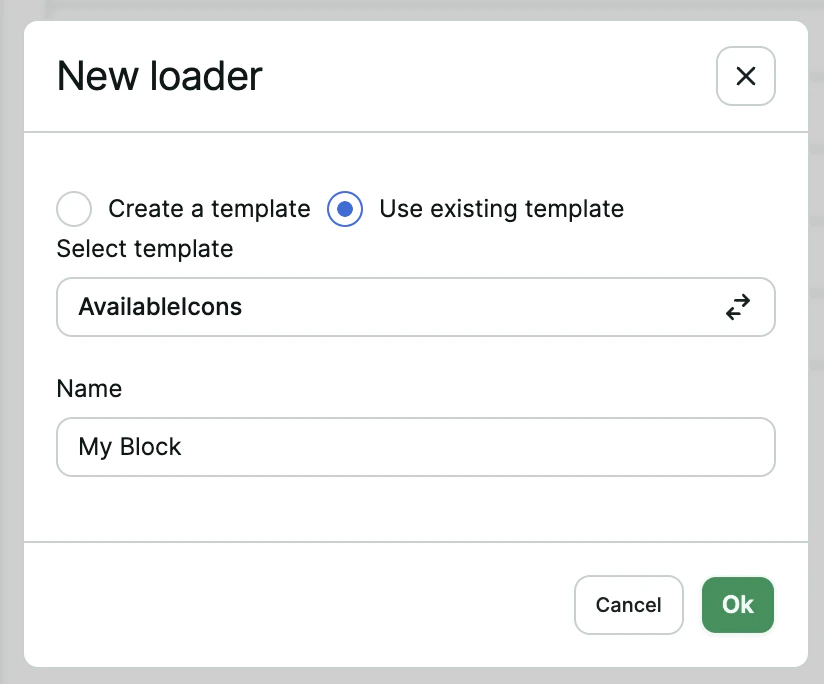
Task: Click the bidirectional arrow beside AvailableIcons
Action: pos(738,307)
